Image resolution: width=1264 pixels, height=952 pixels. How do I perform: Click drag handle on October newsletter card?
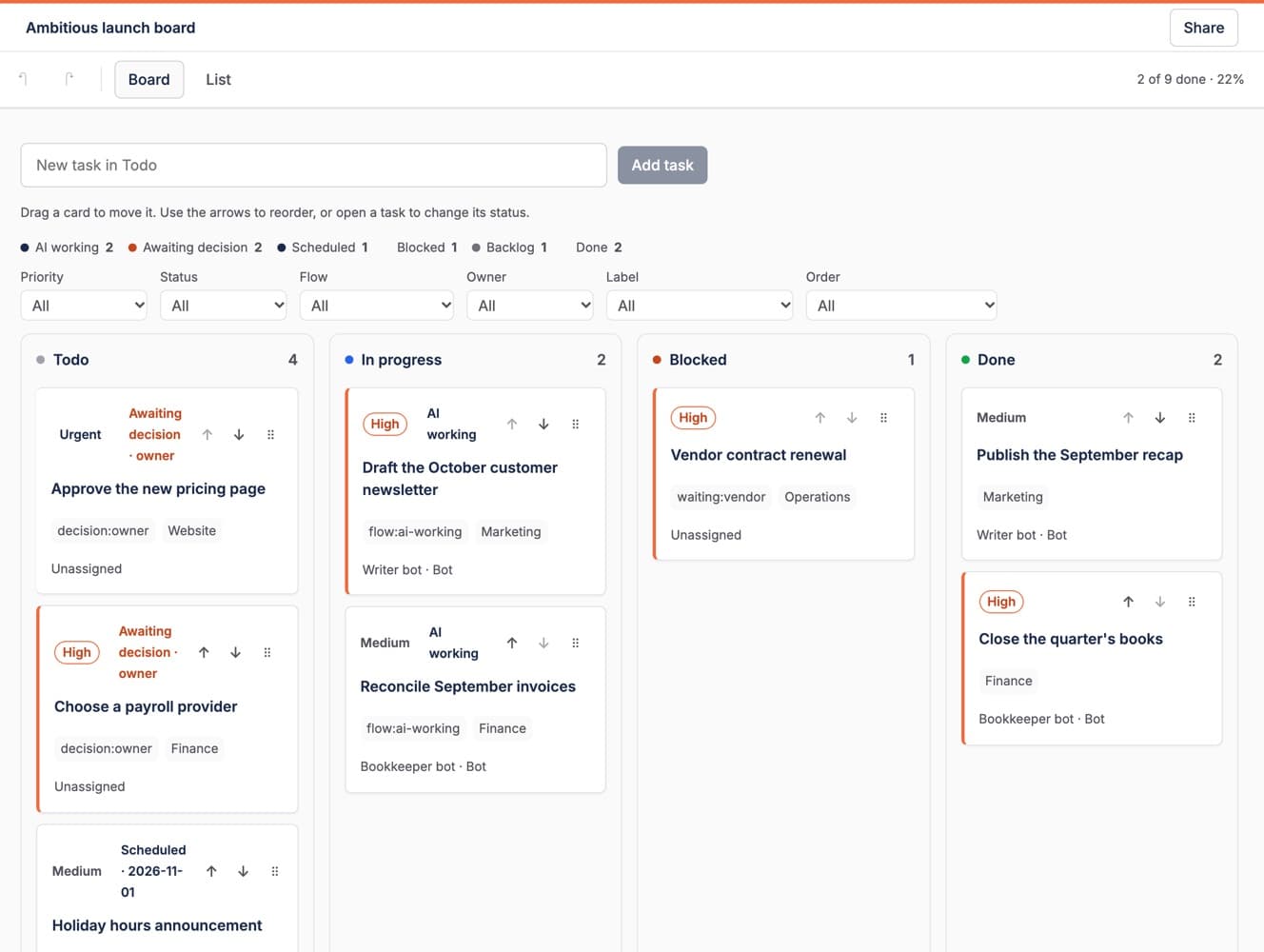click(x=575, y=425)
